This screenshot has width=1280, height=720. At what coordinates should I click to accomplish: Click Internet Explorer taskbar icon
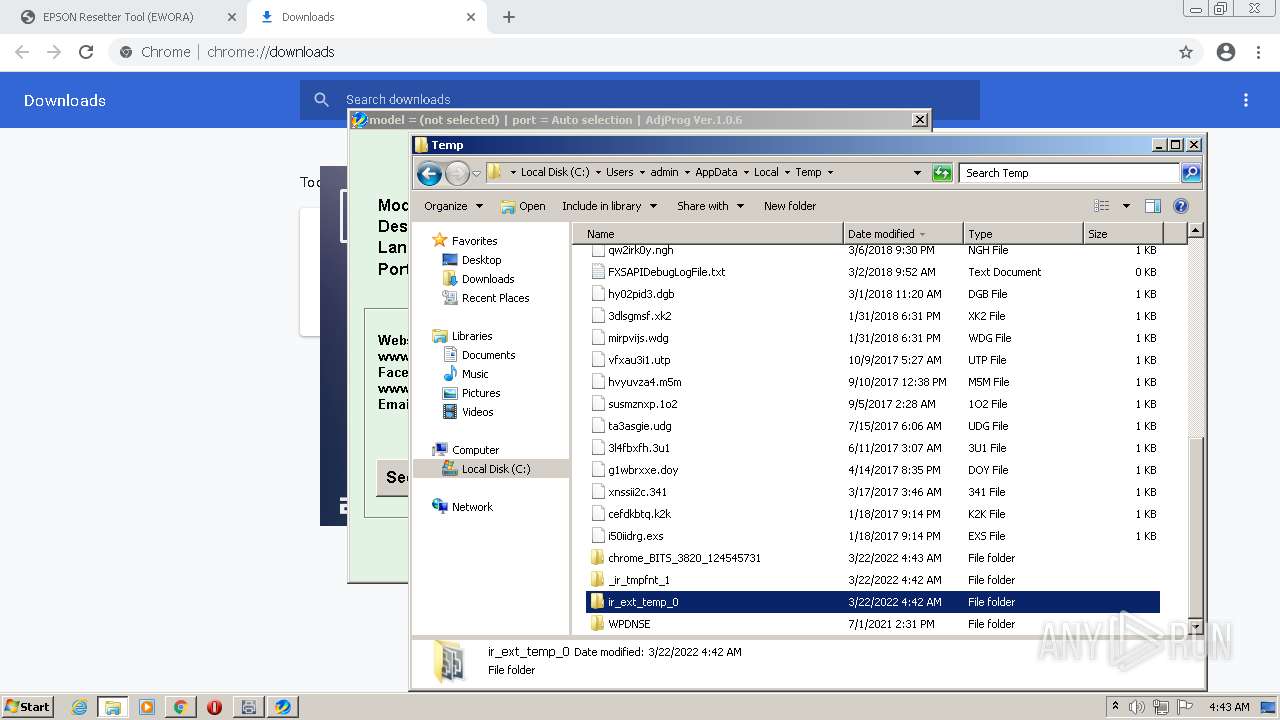[79, 707]
